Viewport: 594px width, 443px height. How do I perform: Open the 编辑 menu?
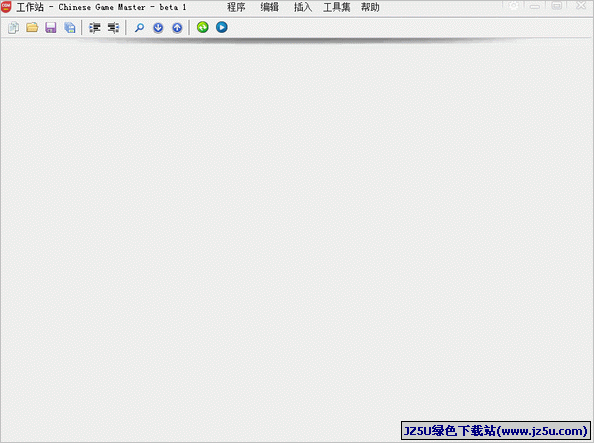pos(269,7)
